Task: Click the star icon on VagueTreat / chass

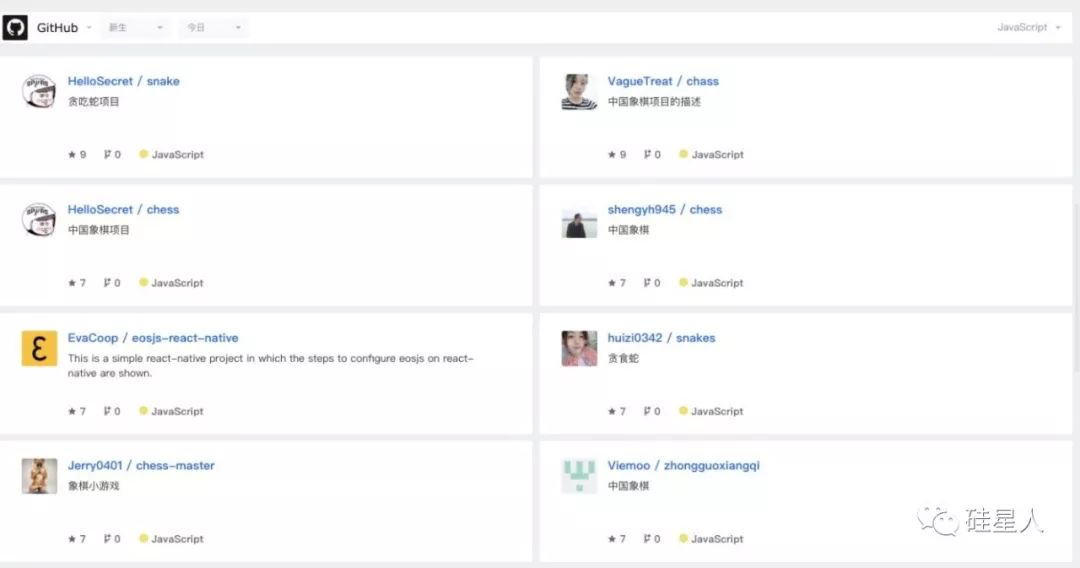Action: pyautogui.click(x=612, y=154)
